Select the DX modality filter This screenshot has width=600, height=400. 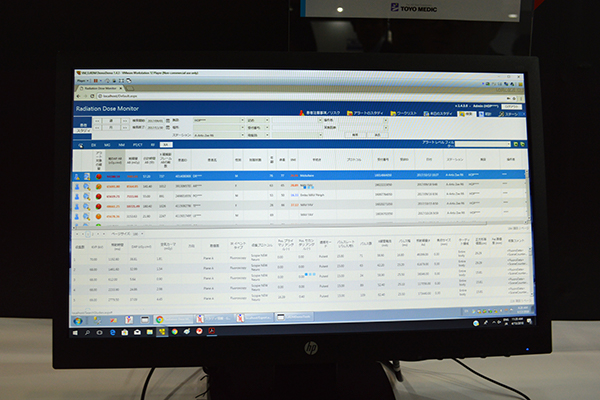[x=95, y=145]
